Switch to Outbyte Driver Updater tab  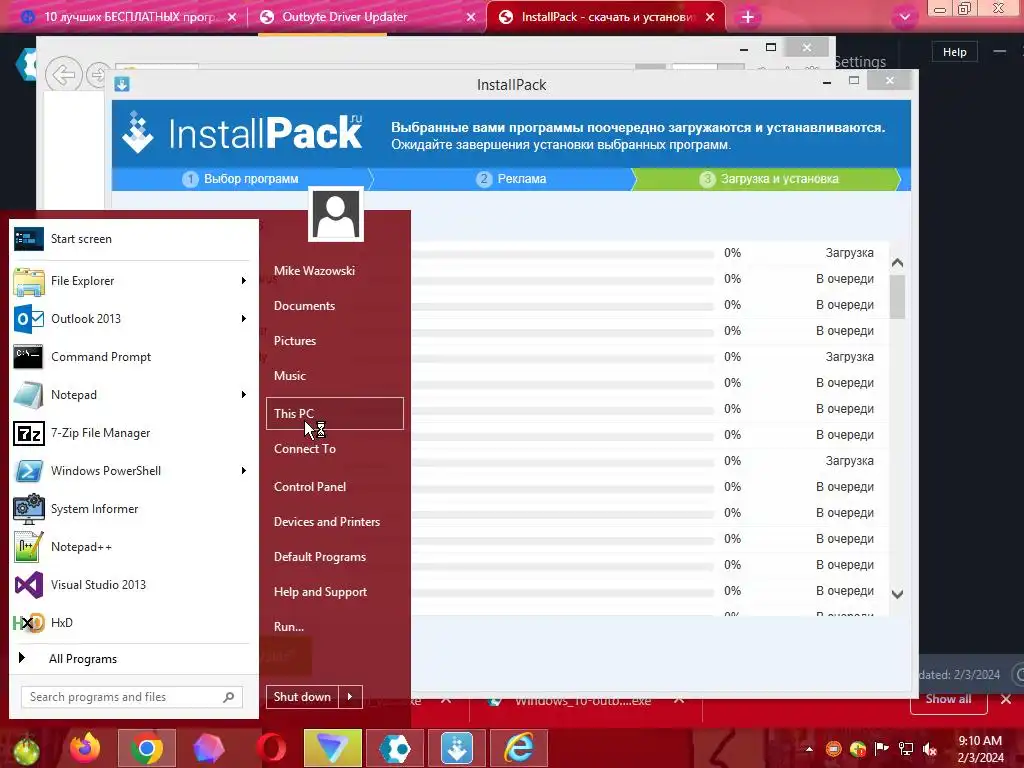(x=366, y=18)
